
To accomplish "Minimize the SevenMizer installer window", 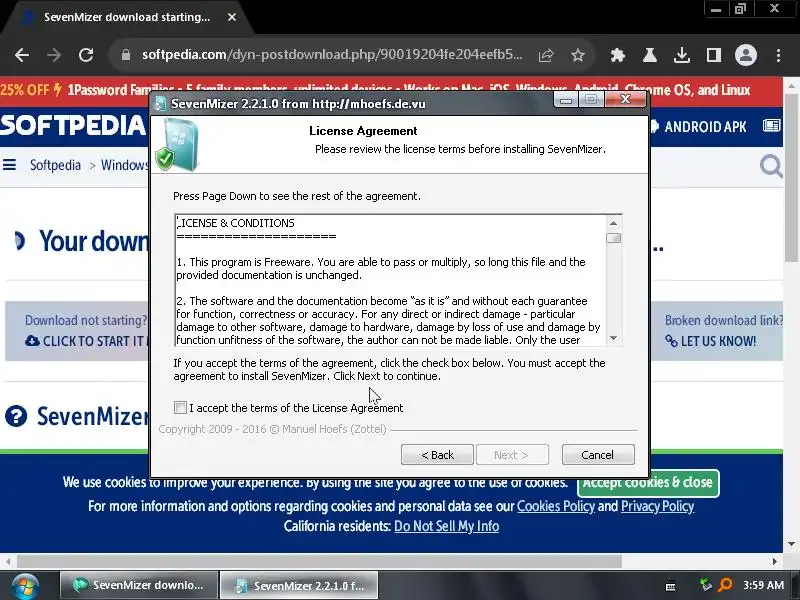I will tap(566, 99).
